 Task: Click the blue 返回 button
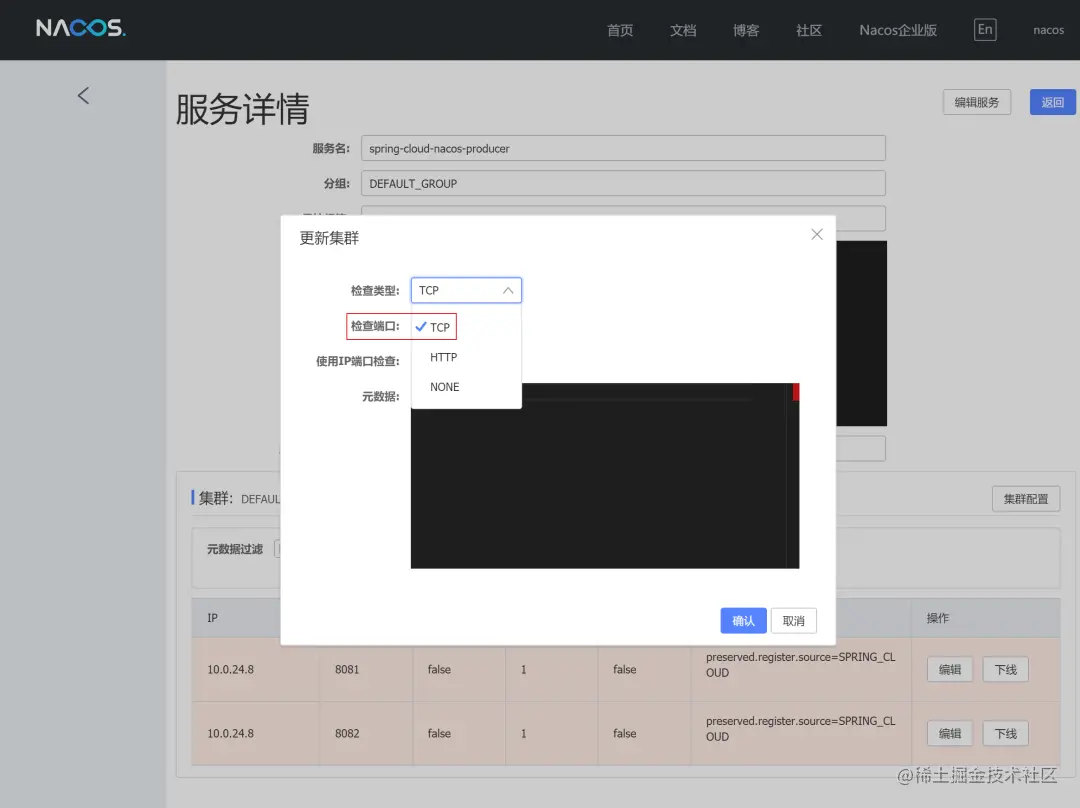tap(1052, 101)
